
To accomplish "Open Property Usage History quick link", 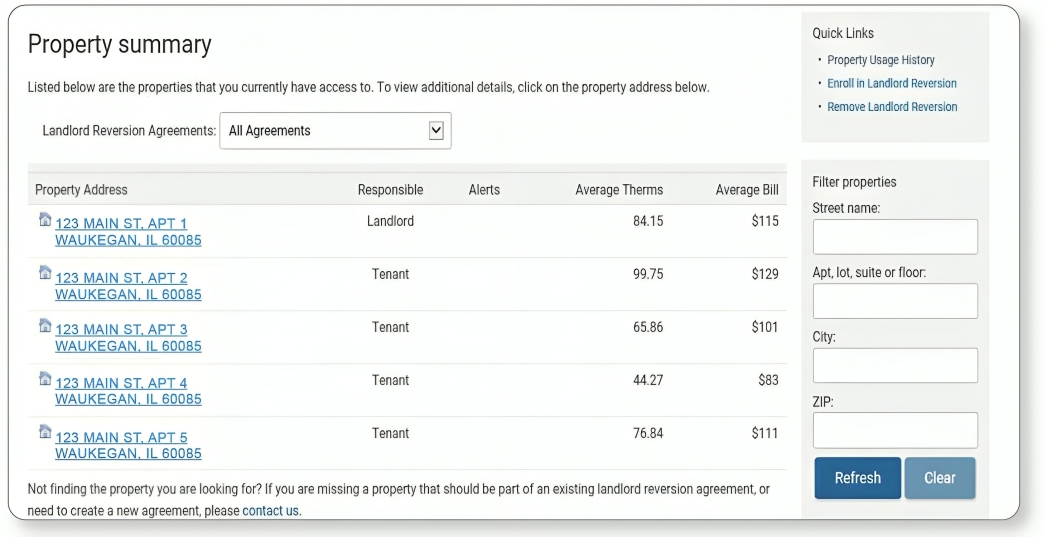I will (x=880, y=60).
